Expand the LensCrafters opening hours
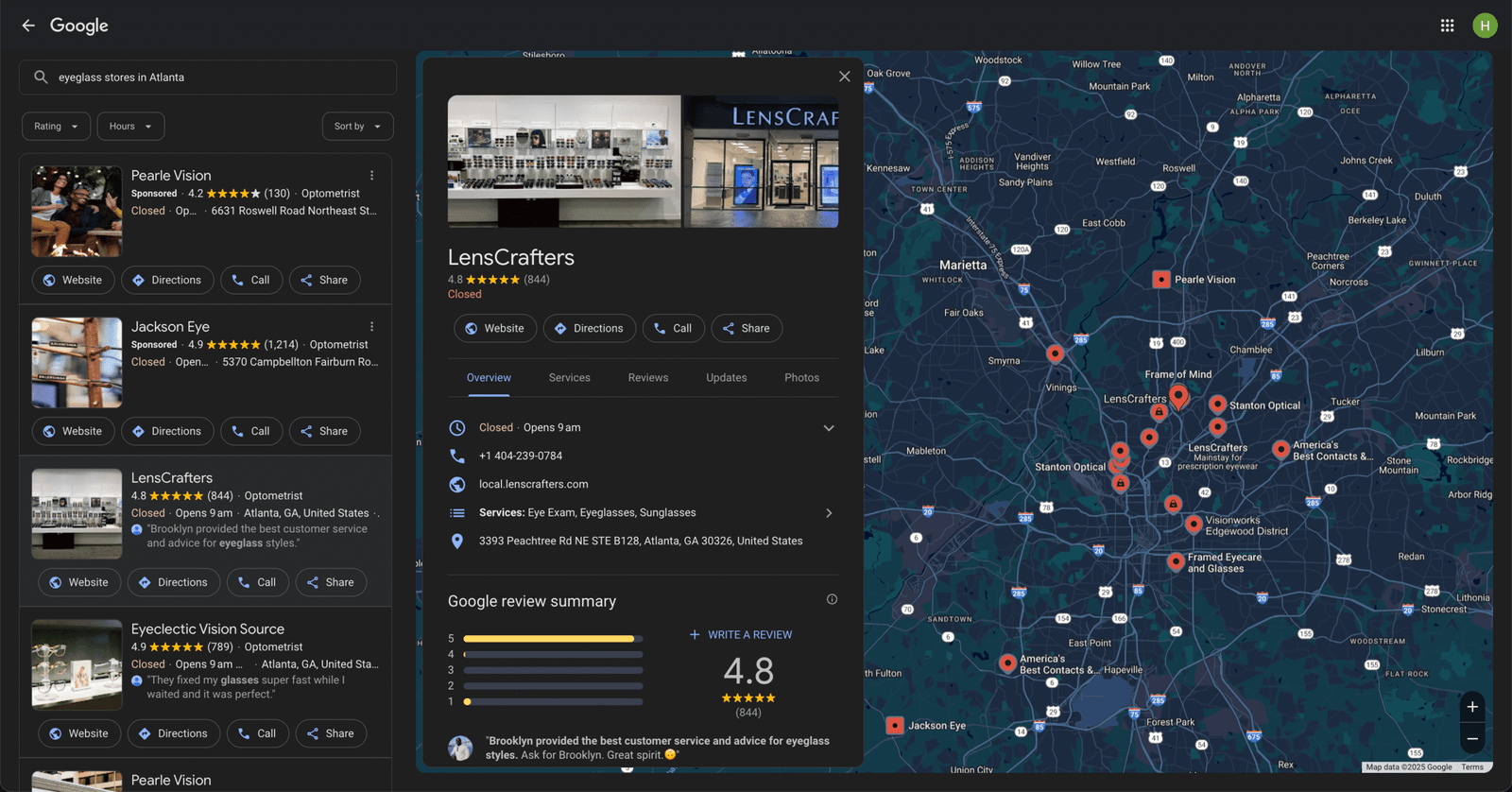 pyautogui.click(x=829, y=428)
